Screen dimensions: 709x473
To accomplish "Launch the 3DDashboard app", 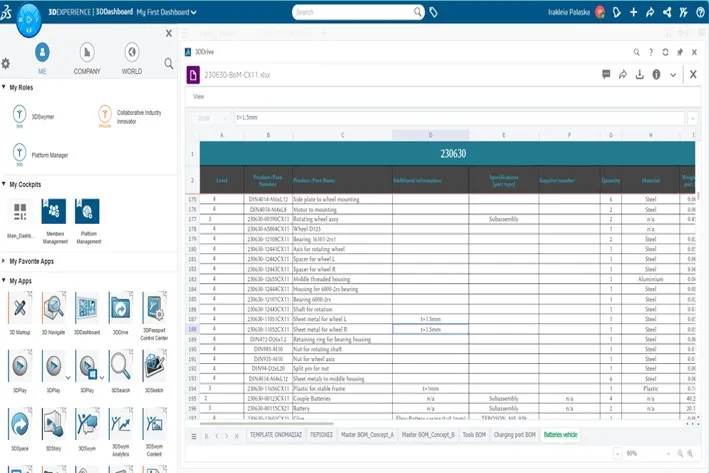I will (x=87, y=308).
